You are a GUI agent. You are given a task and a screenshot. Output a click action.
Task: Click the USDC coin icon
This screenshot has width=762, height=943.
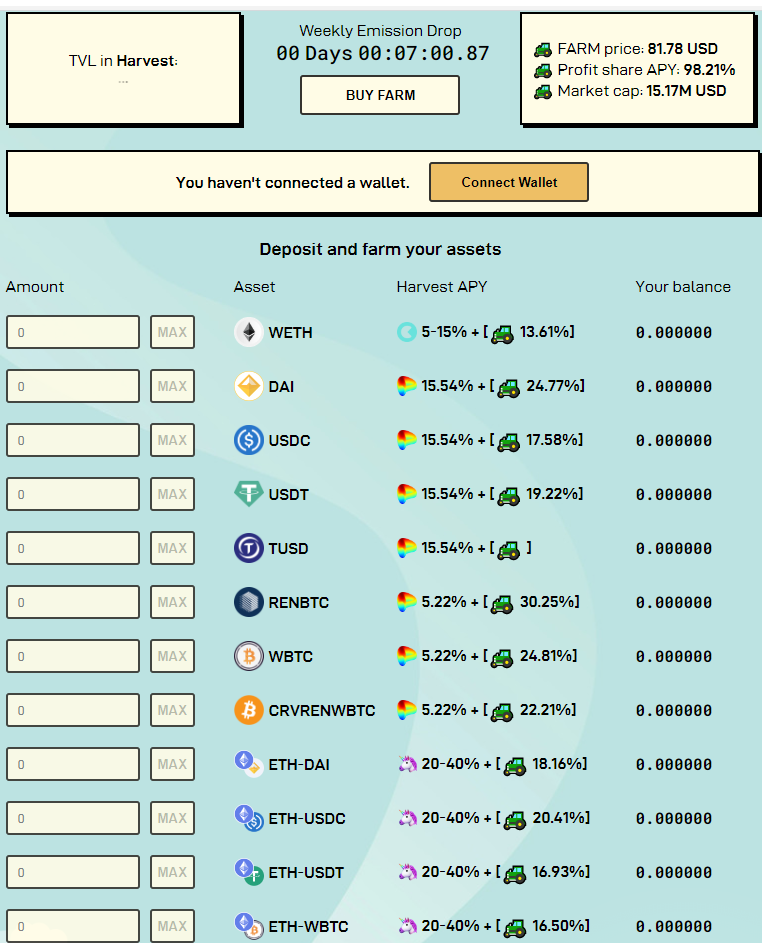click(x=248, y=440)
